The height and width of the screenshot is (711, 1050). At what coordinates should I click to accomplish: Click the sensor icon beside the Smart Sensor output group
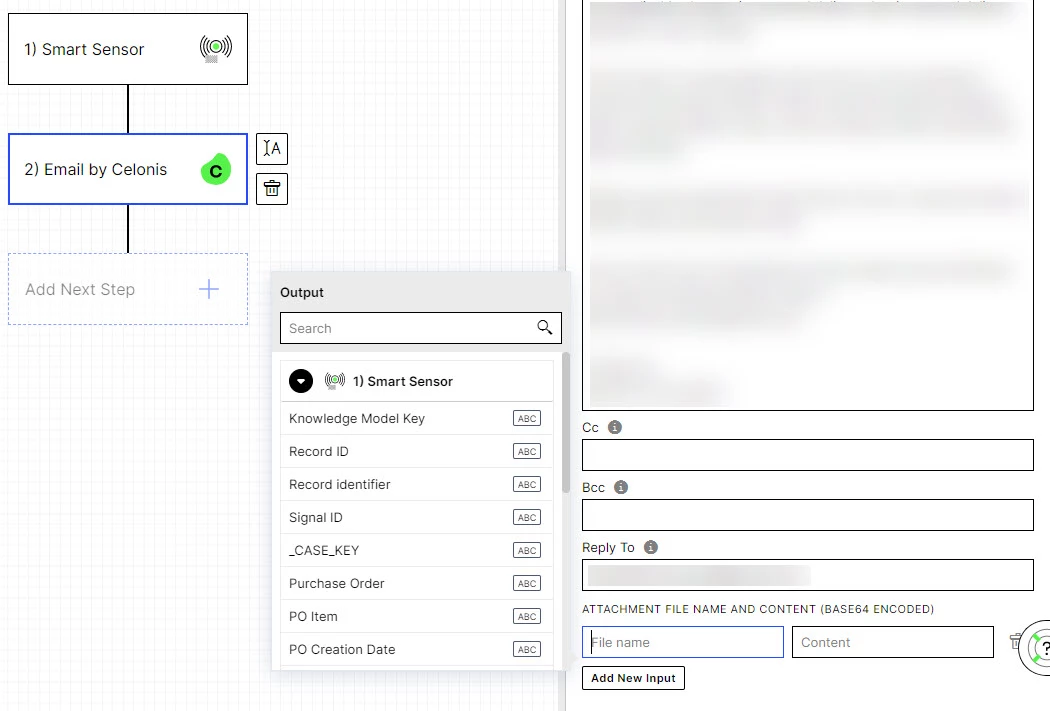point(335,381)
